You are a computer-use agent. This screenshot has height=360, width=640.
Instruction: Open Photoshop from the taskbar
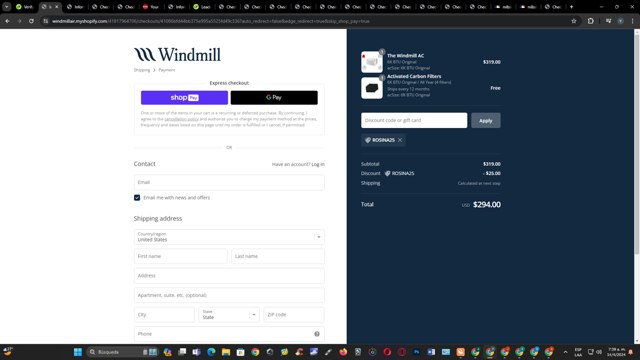pyautogui.click(x=416, y=352)
